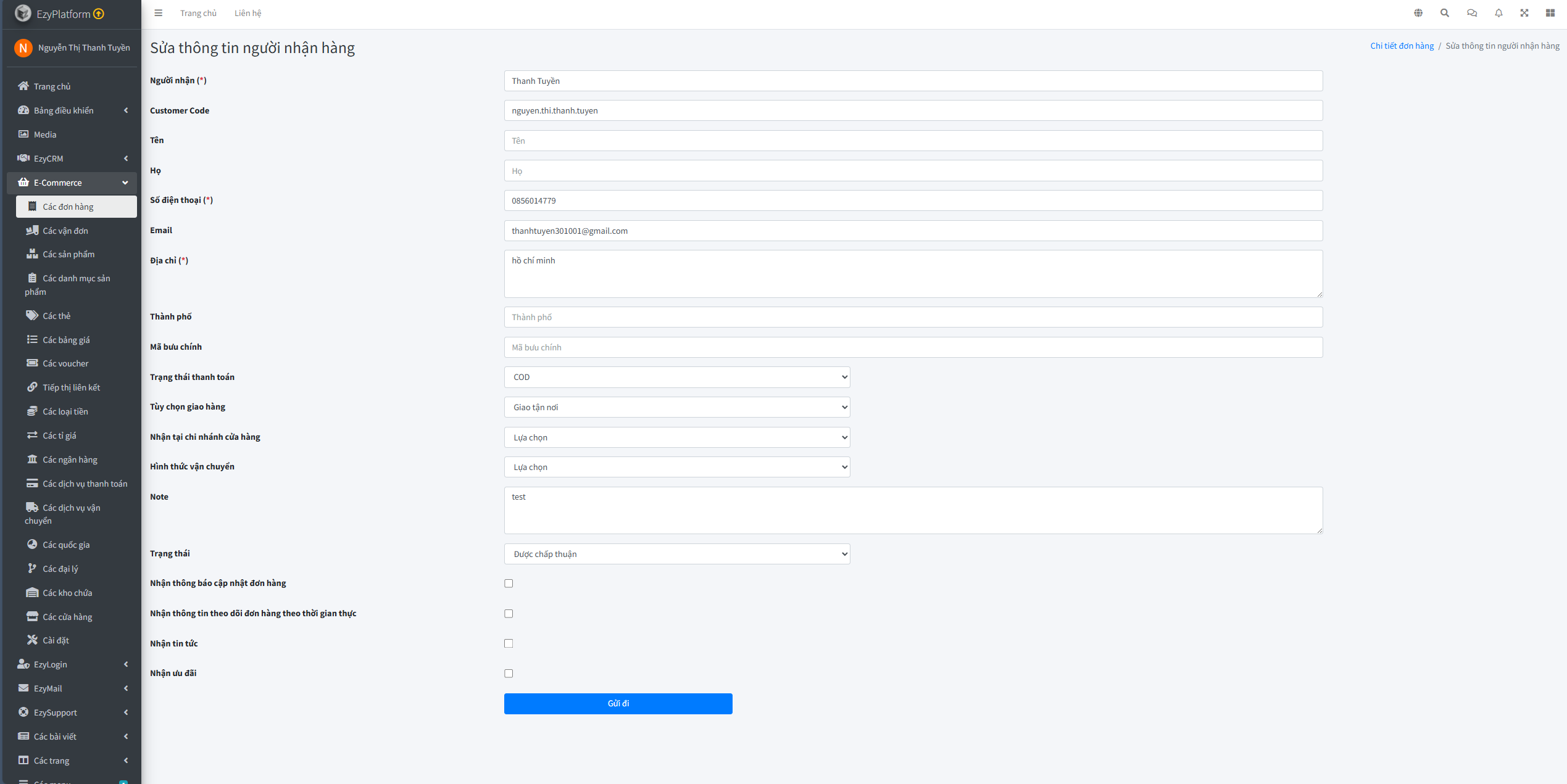The image size is (1567, 784).
Task: Enable Nhận thông báo cập nhật đơn hàng checkbox
Action: coord(509,584)
